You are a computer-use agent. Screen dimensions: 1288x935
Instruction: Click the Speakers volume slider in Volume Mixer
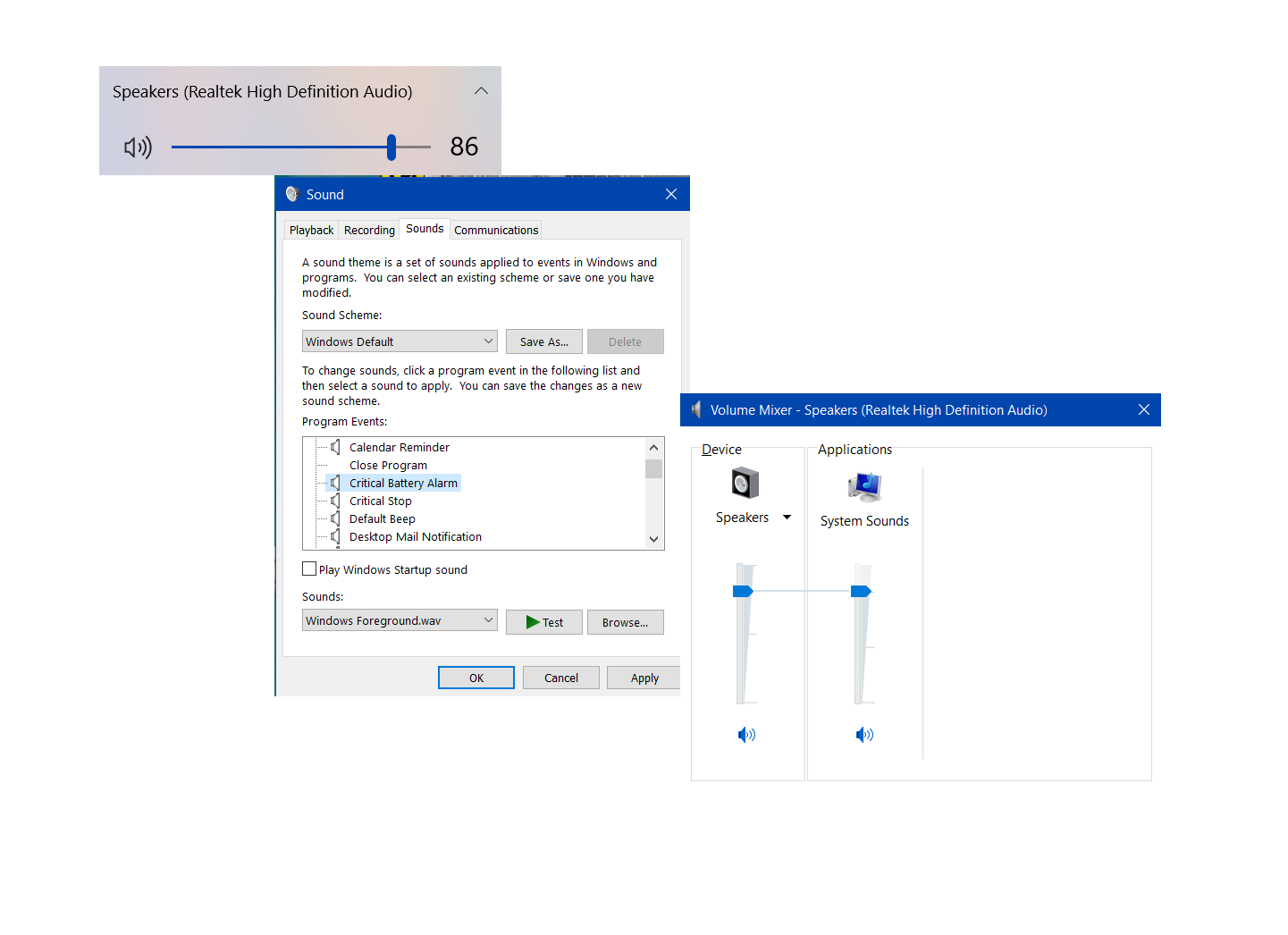744,591
